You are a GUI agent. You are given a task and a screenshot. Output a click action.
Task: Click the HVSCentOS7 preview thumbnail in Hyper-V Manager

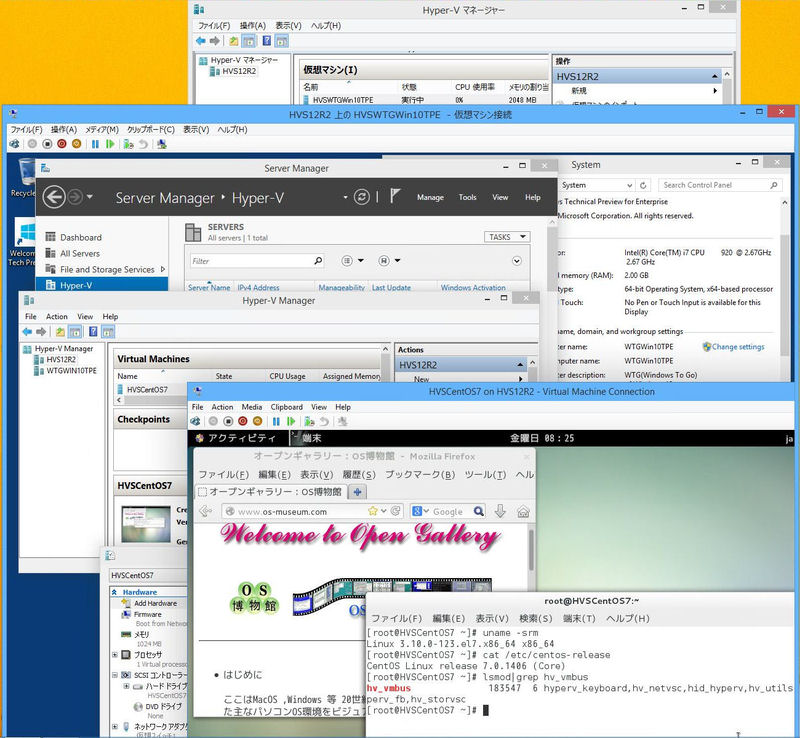coord(146,524)
